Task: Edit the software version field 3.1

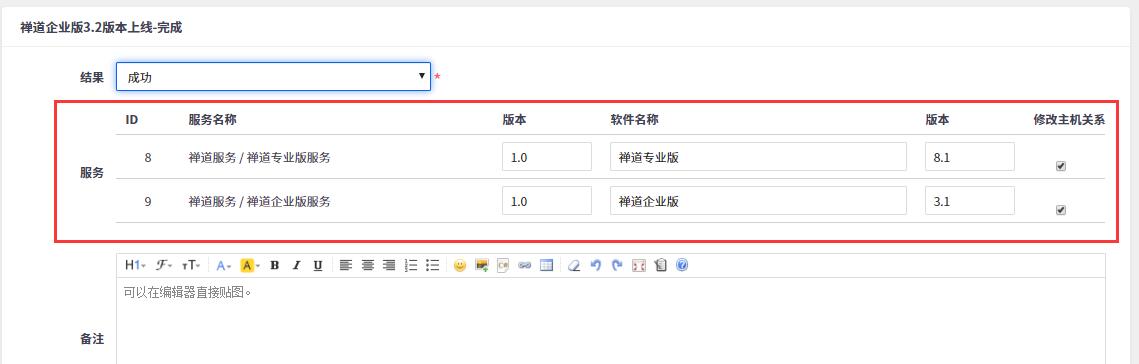Action: 970,201
